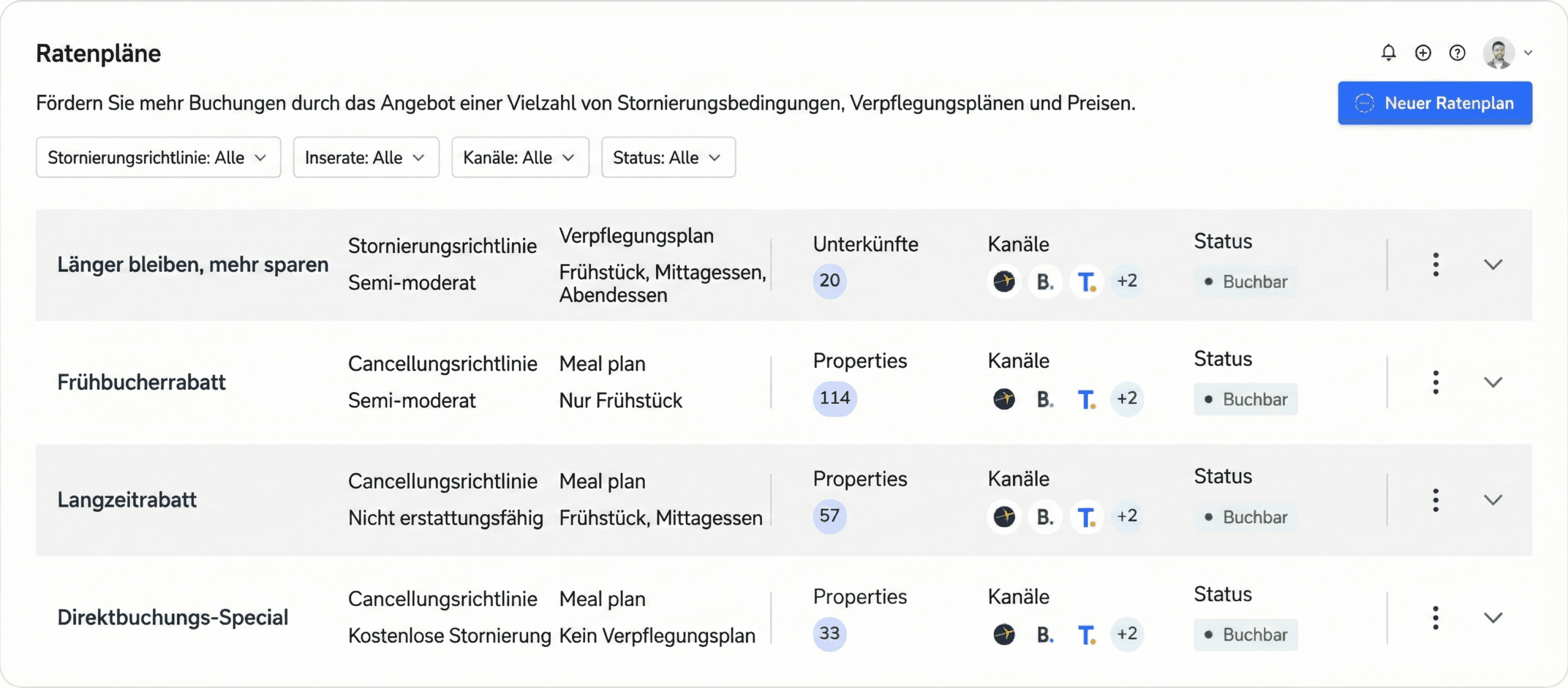1568x688 pixels.
Task: Click the Booking.com channel icon for Frühbucherrabatt
Action: coord(1045,399)
